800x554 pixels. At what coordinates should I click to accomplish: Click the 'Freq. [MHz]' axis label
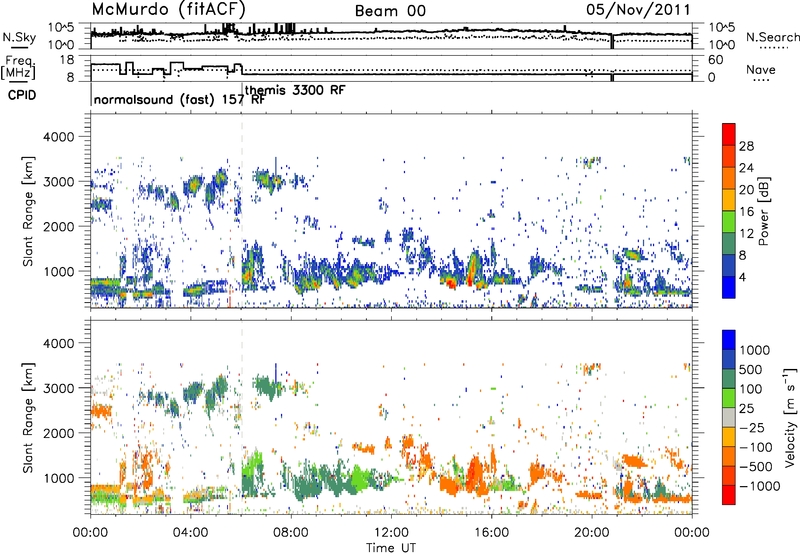pos(18,68)
